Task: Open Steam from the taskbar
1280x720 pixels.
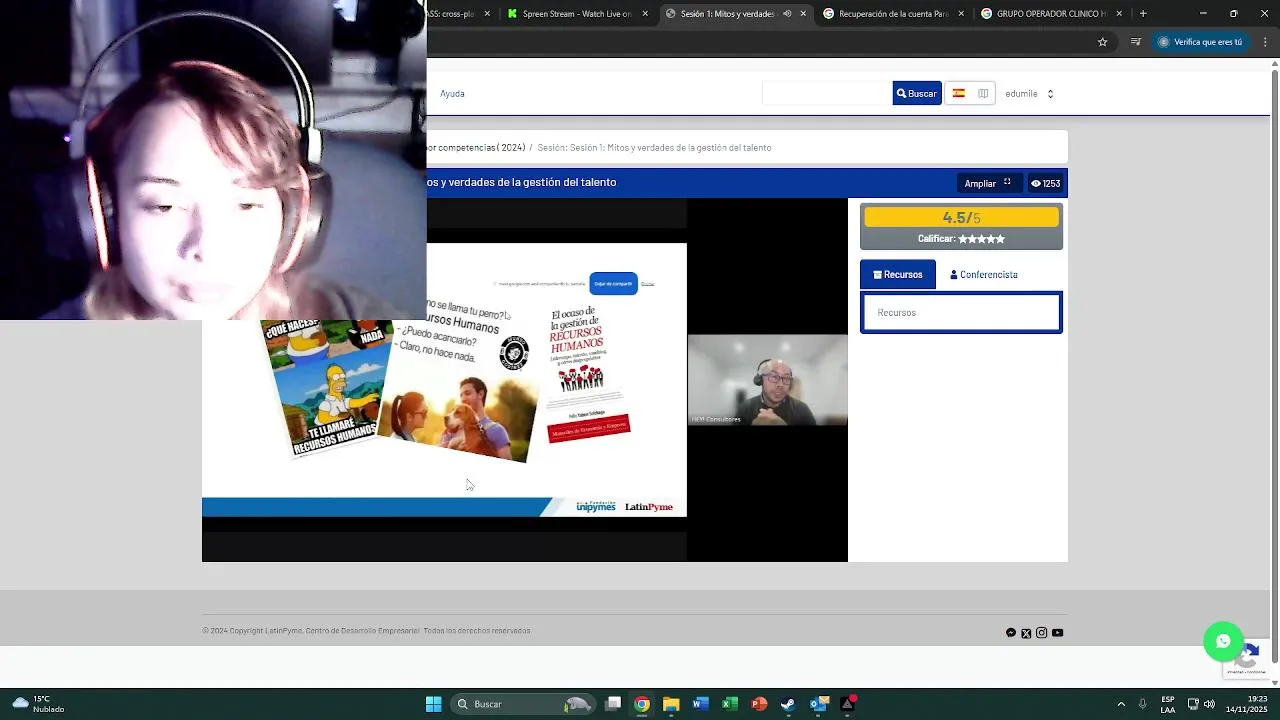Action: click(788, 704)
